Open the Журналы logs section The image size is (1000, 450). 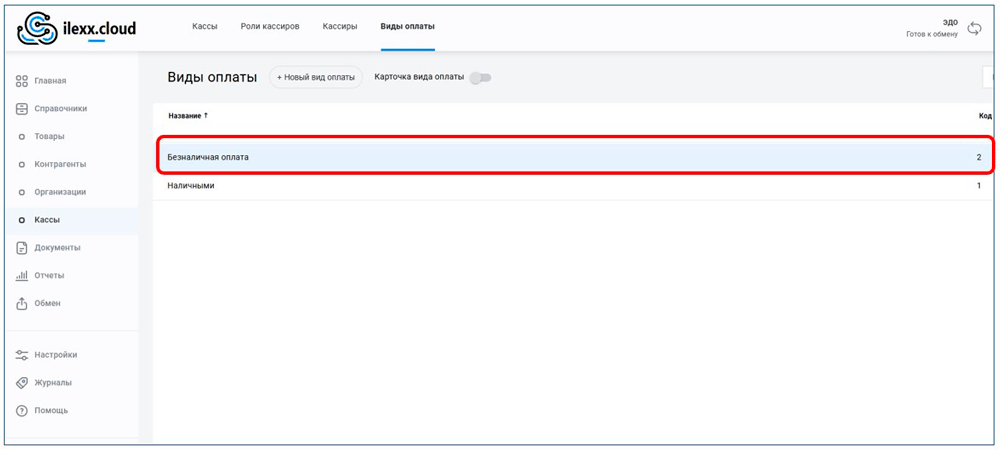[x=52, y=383]
